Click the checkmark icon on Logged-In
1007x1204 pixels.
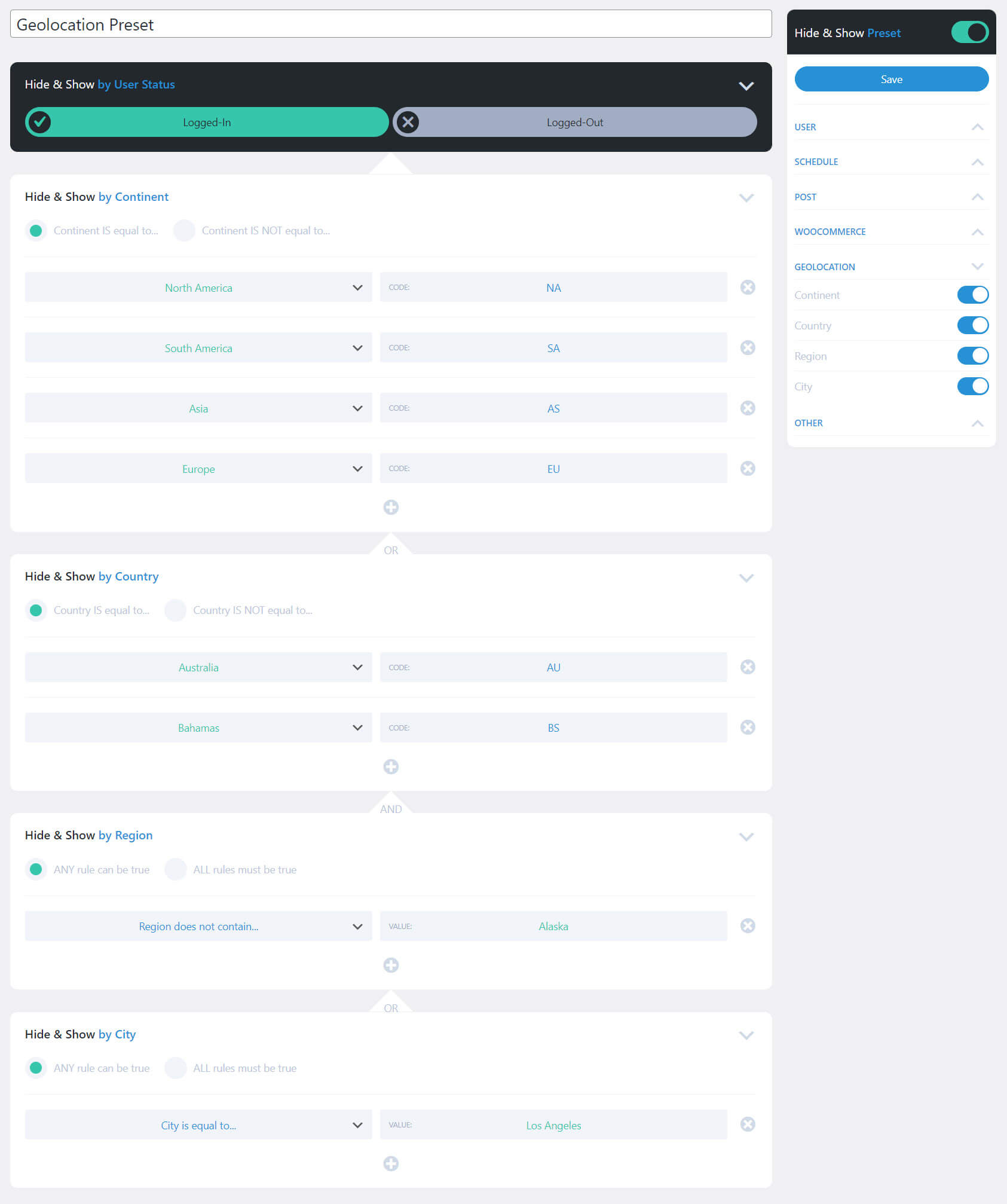(x=40, y=122)
